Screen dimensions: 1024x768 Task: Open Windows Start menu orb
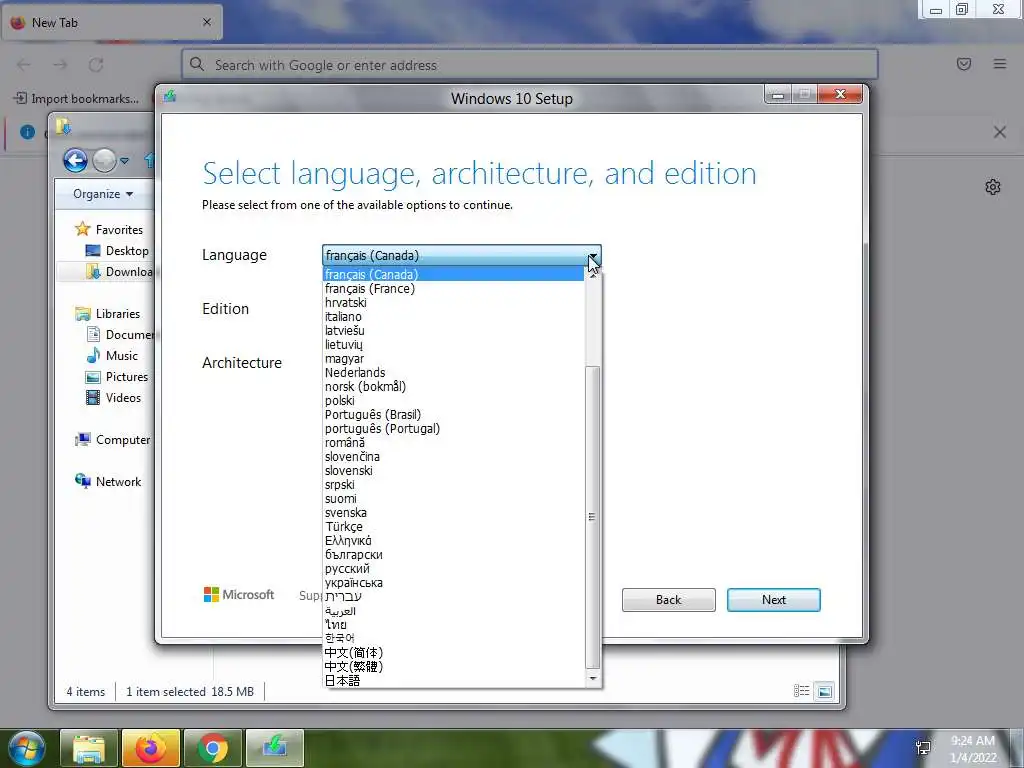tap(27, 748)
